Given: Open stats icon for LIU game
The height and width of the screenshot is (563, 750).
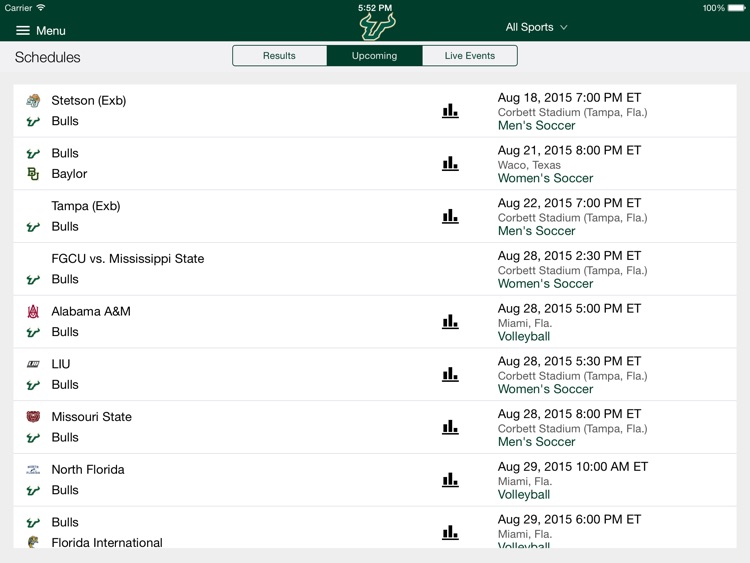Looking at the screenshot, I should pos(450,374).
